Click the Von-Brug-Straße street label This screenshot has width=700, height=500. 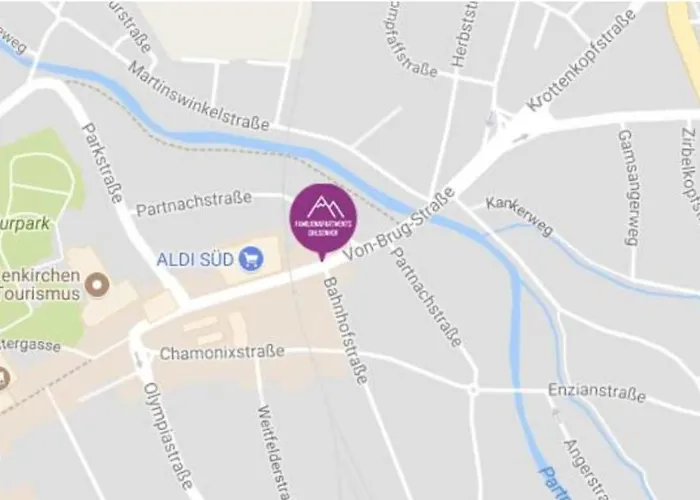click(399, 223)
